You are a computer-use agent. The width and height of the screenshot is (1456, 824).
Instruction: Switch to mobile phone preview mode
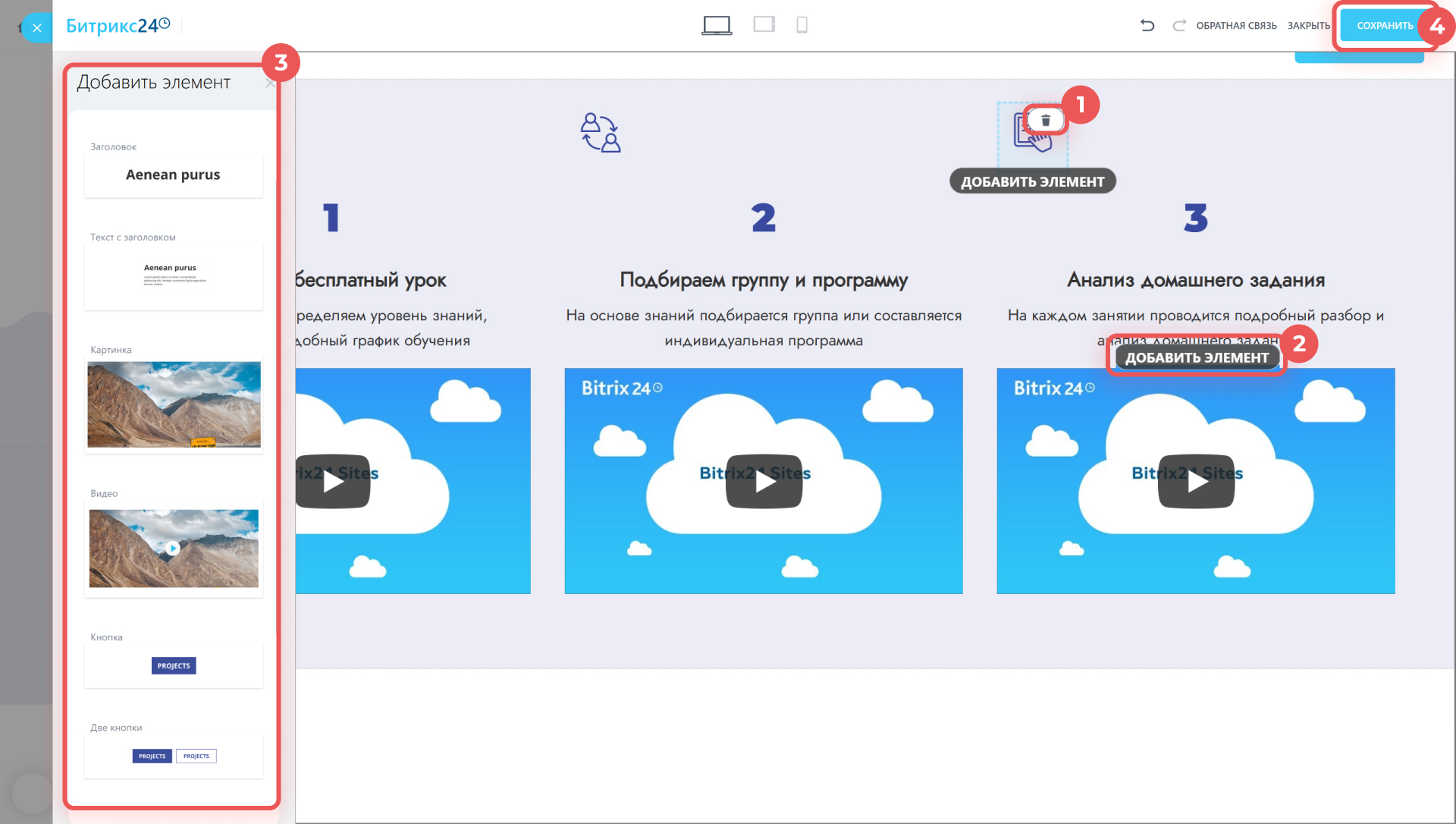802,25
